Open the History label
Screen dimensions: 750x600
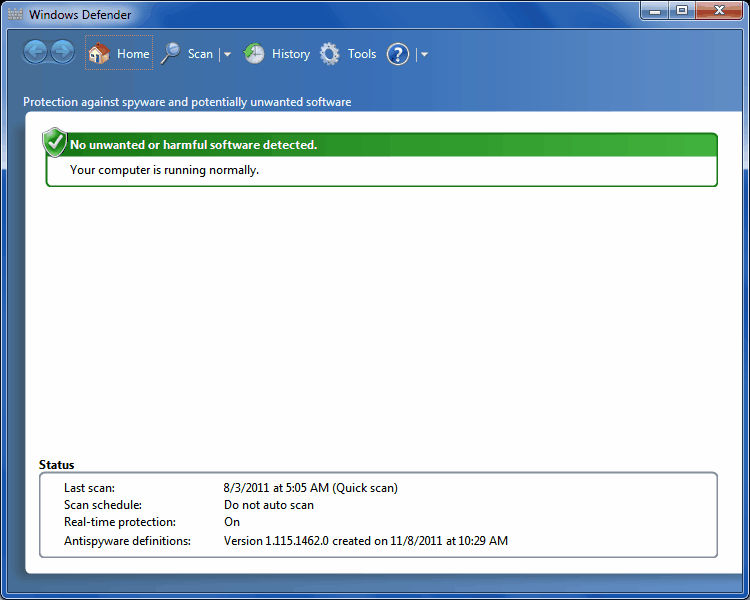291,54
